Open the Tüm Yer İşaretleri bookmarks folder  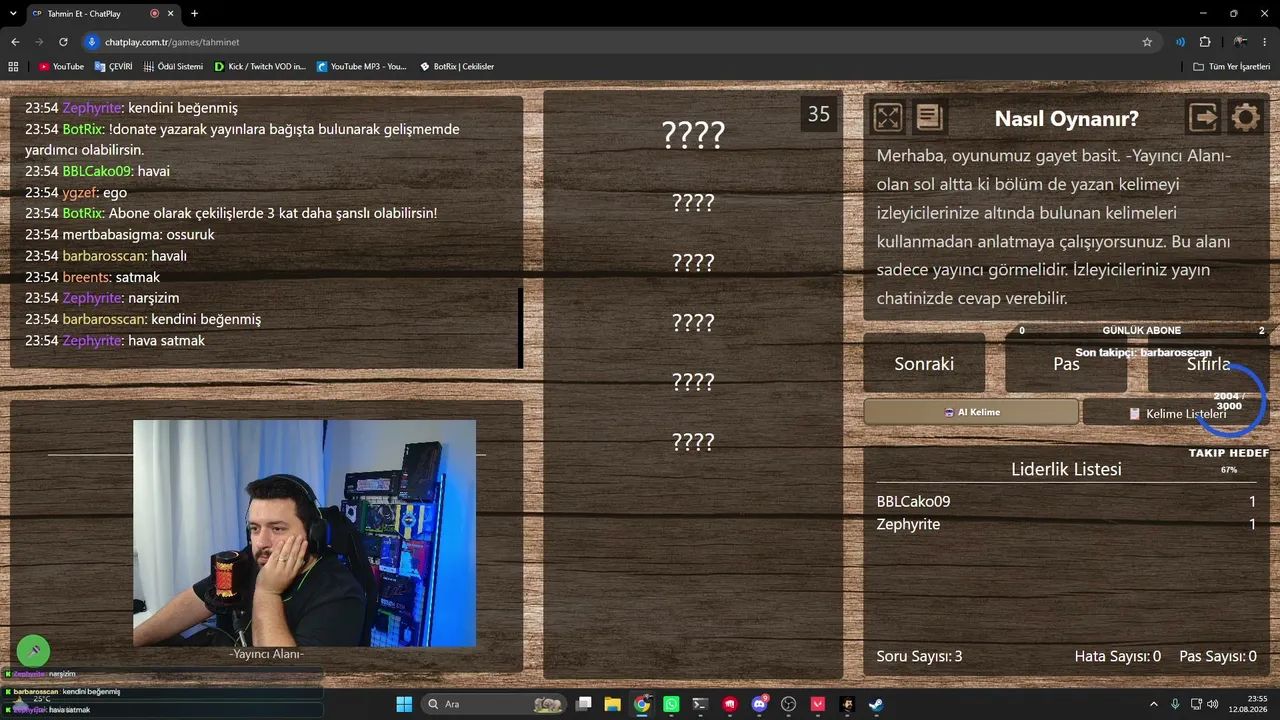pos(1232,66)
